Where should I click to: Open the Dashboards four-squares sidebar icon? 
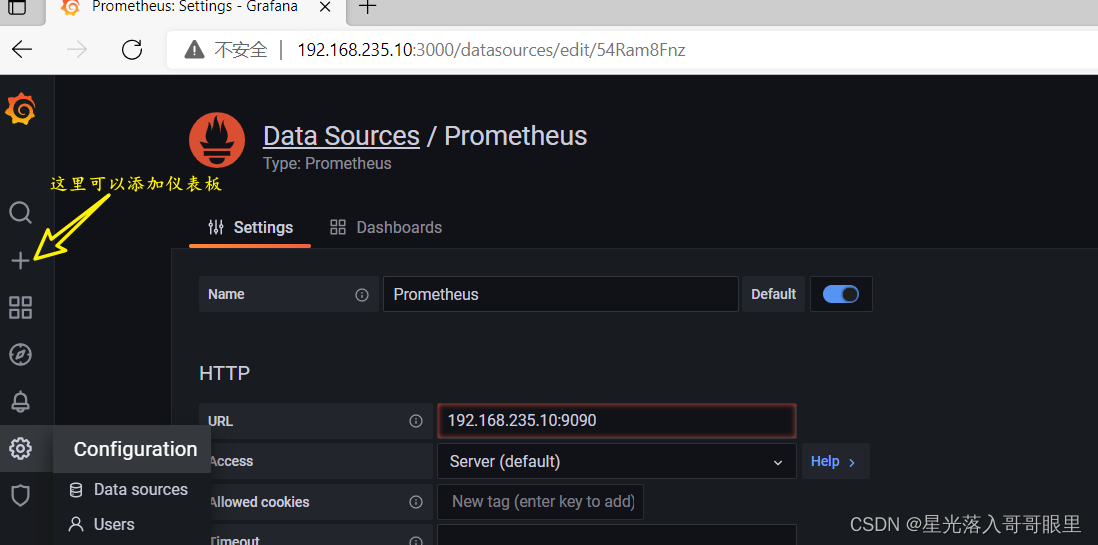pos(20,308)
